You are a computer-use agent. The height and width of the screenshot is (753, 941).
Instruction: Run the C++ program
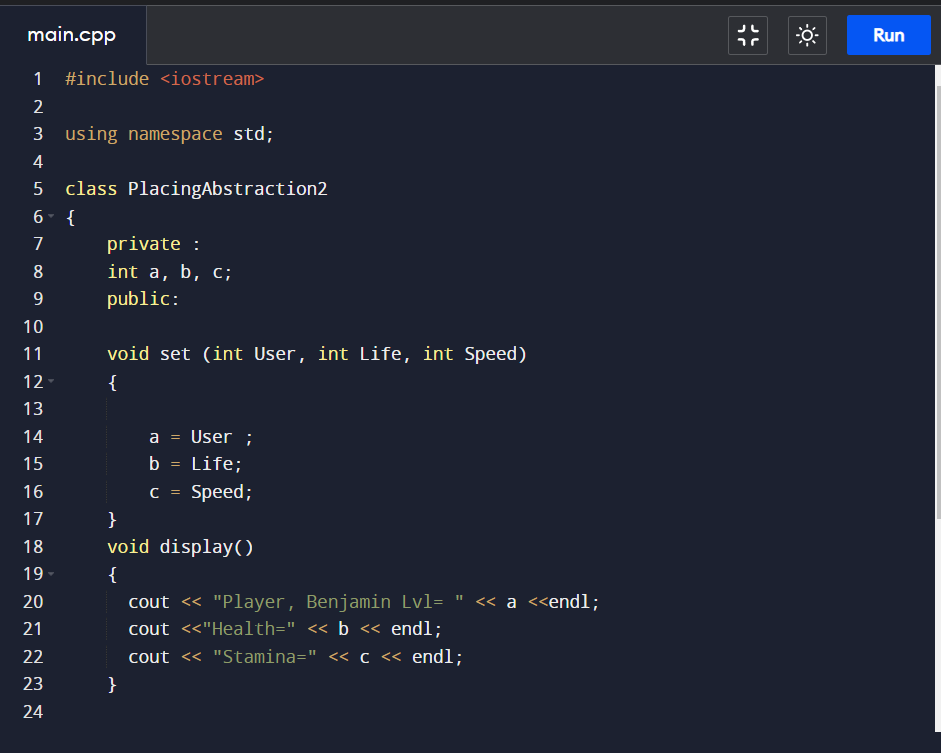888,35
